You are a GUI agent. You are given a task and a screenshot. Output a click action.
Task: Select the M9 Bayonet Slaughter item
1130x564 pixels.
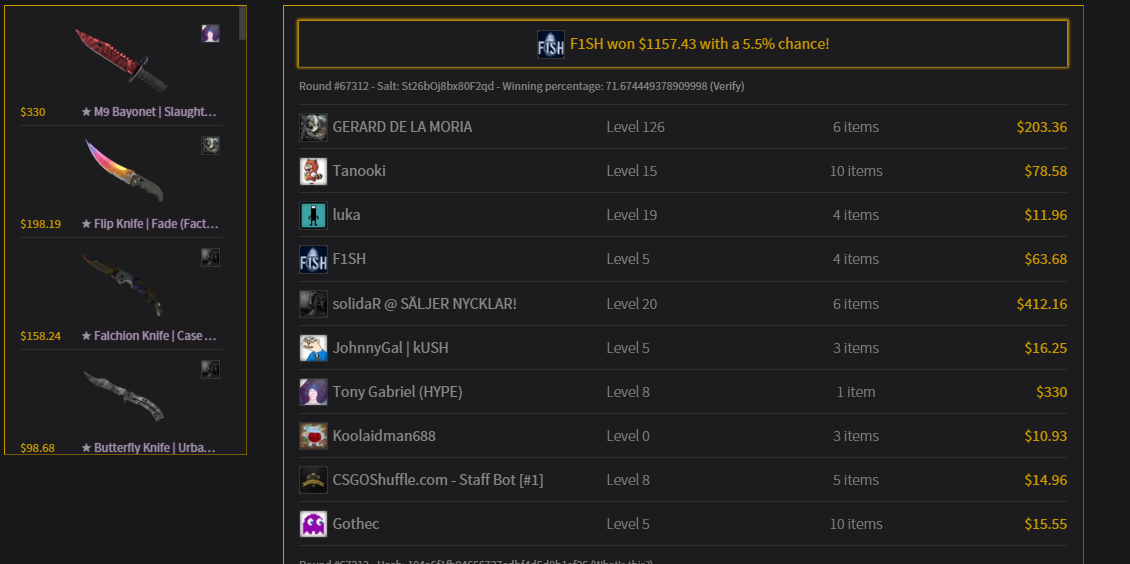click(x=120, y=69)
